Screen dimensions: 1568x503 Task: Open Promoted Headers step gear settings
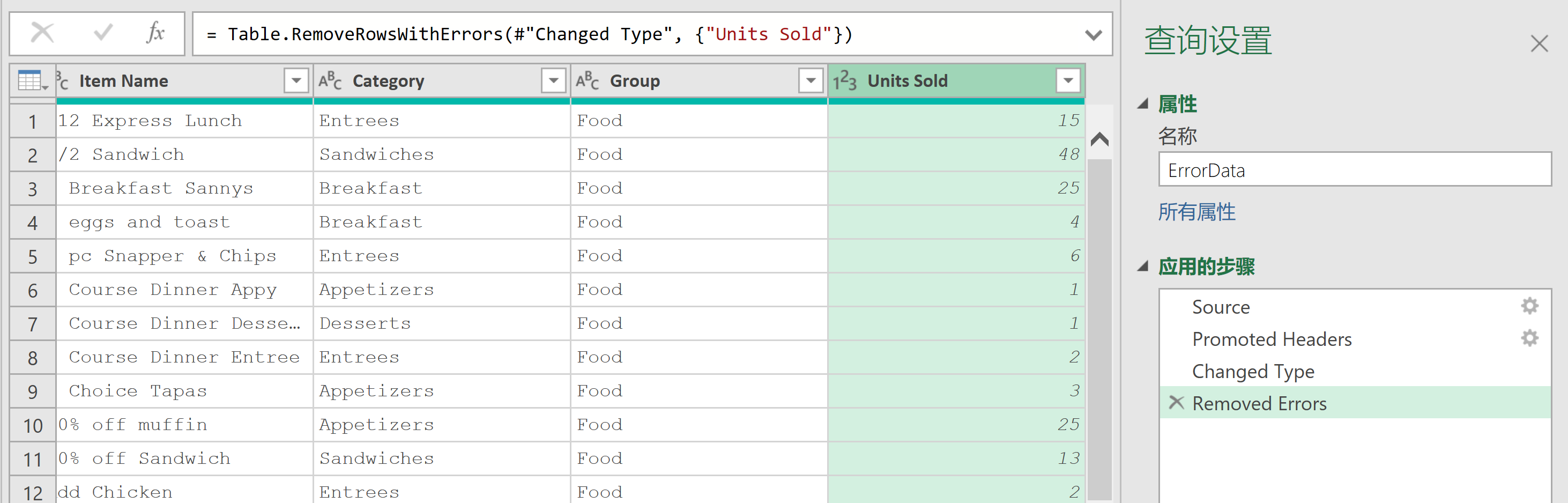point(1529,338)
